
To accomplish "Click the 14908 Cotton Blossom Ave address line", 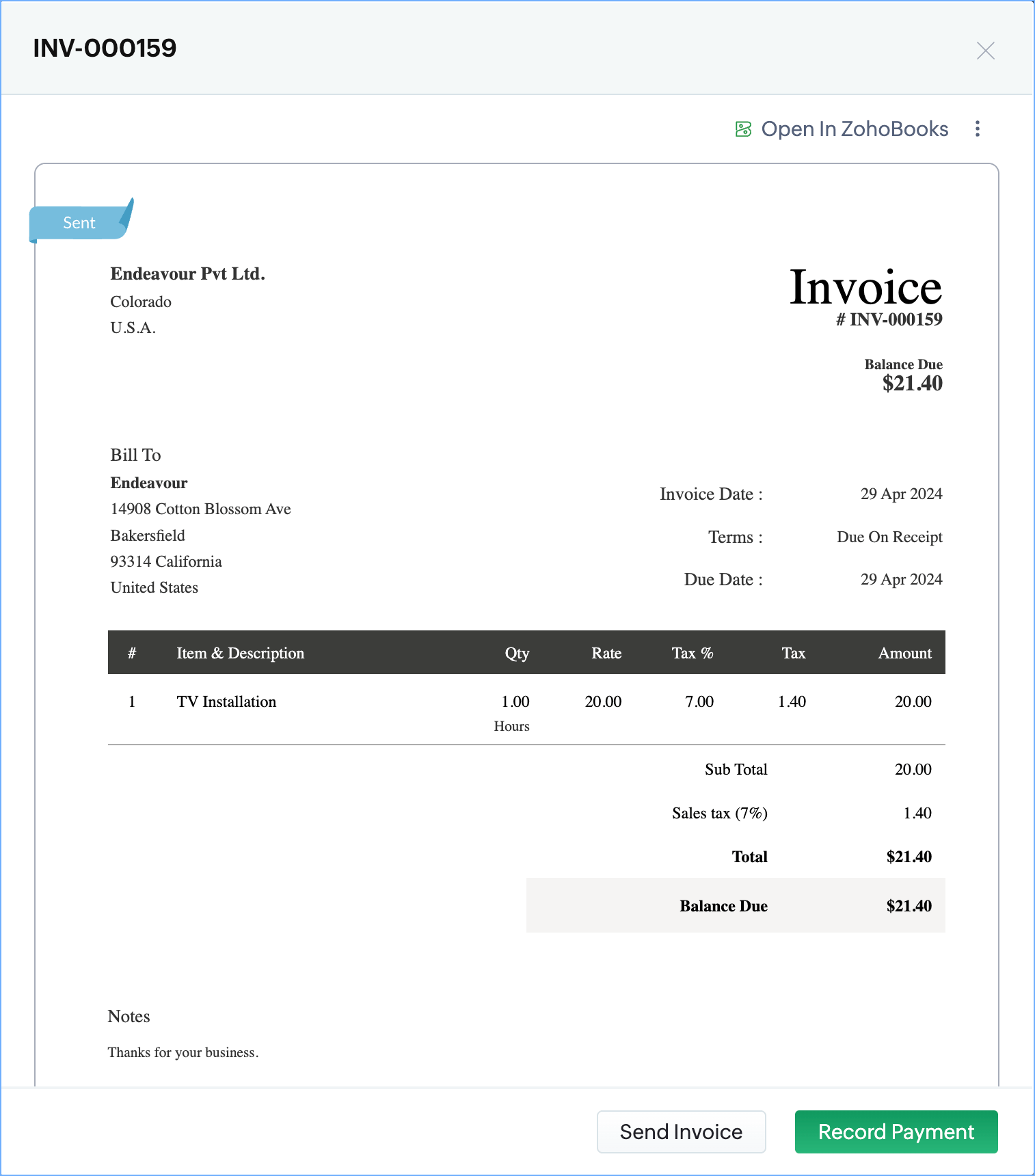I will 201,509.
